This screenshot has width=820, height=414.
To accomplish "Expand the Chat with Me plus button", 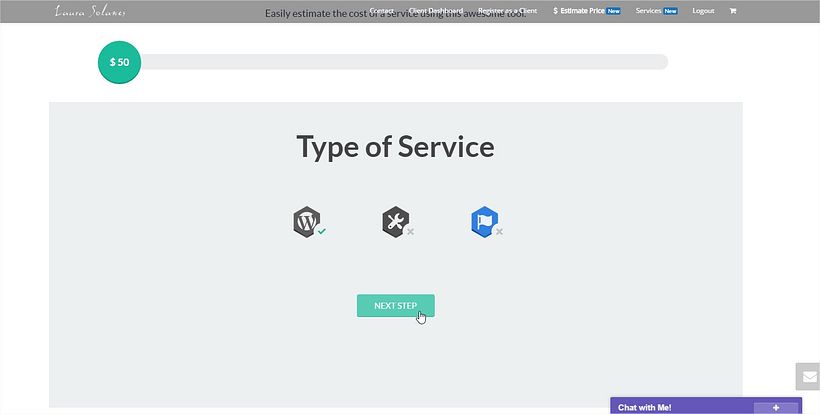I will point(776,408).
